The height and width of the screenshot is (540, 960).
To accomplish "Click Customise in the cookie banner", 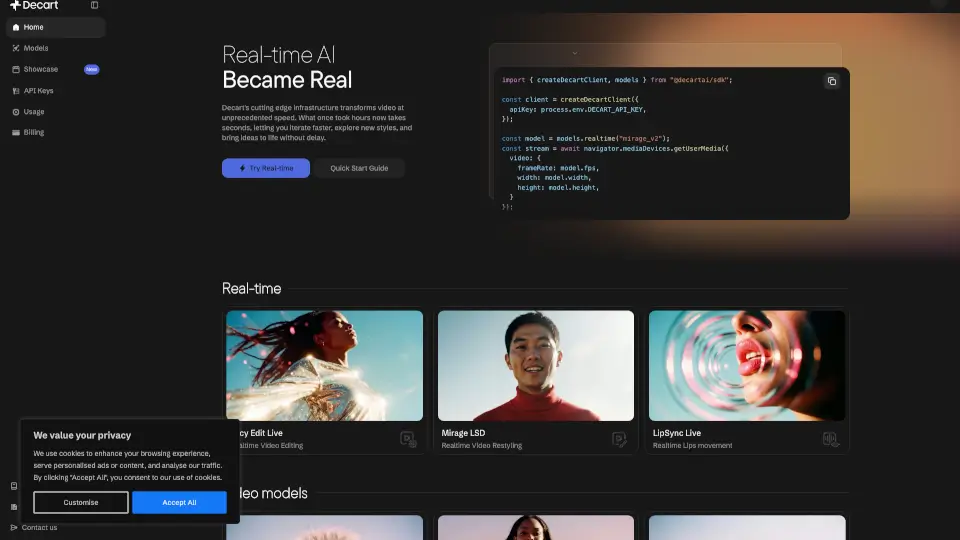I will [x=81, y=502].
